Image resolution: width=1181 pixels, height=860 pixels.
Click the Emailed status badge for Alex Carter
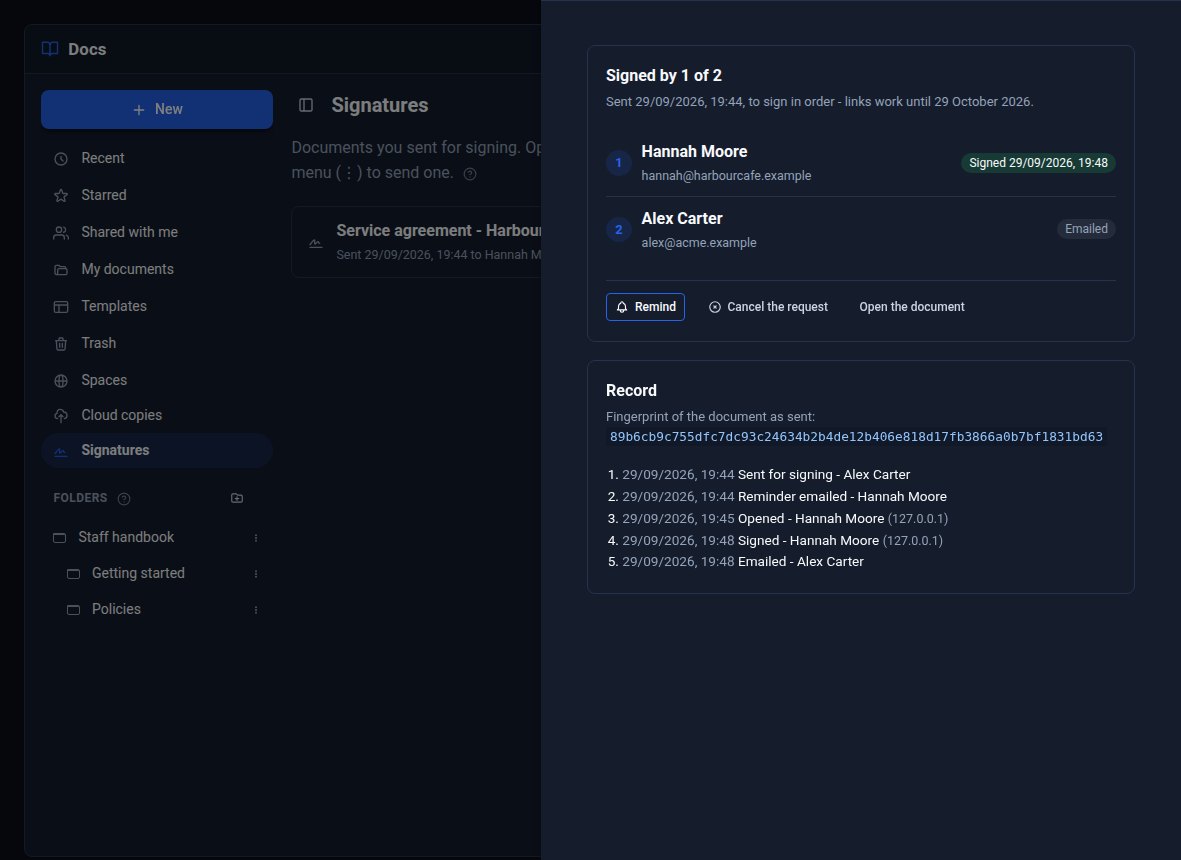pyautogui.click(x=1086, y=229)
